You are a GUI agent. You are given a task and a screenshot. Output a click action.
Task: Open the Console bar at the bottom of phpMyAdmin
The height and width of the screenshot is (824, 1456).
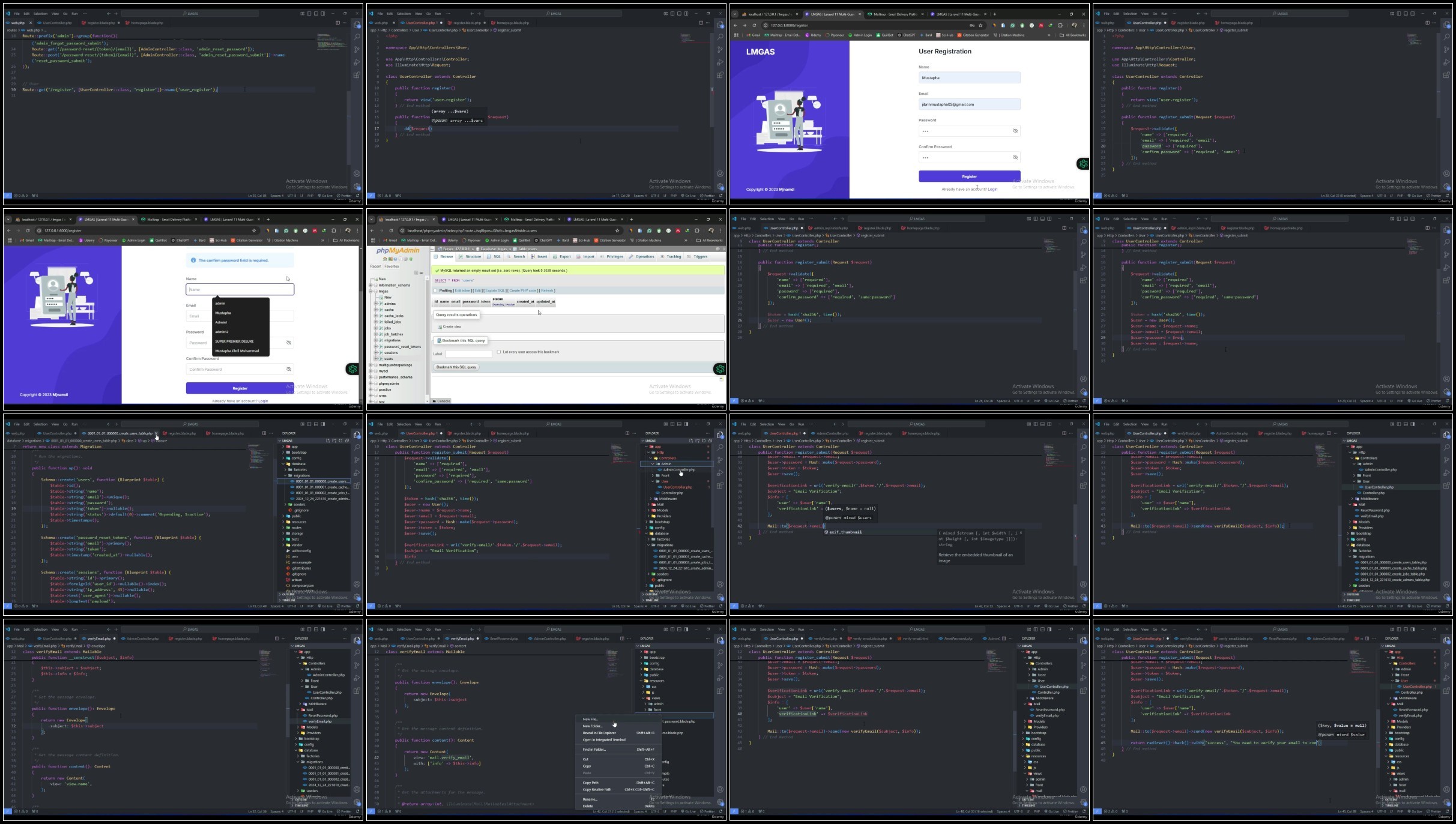point(441,401)
